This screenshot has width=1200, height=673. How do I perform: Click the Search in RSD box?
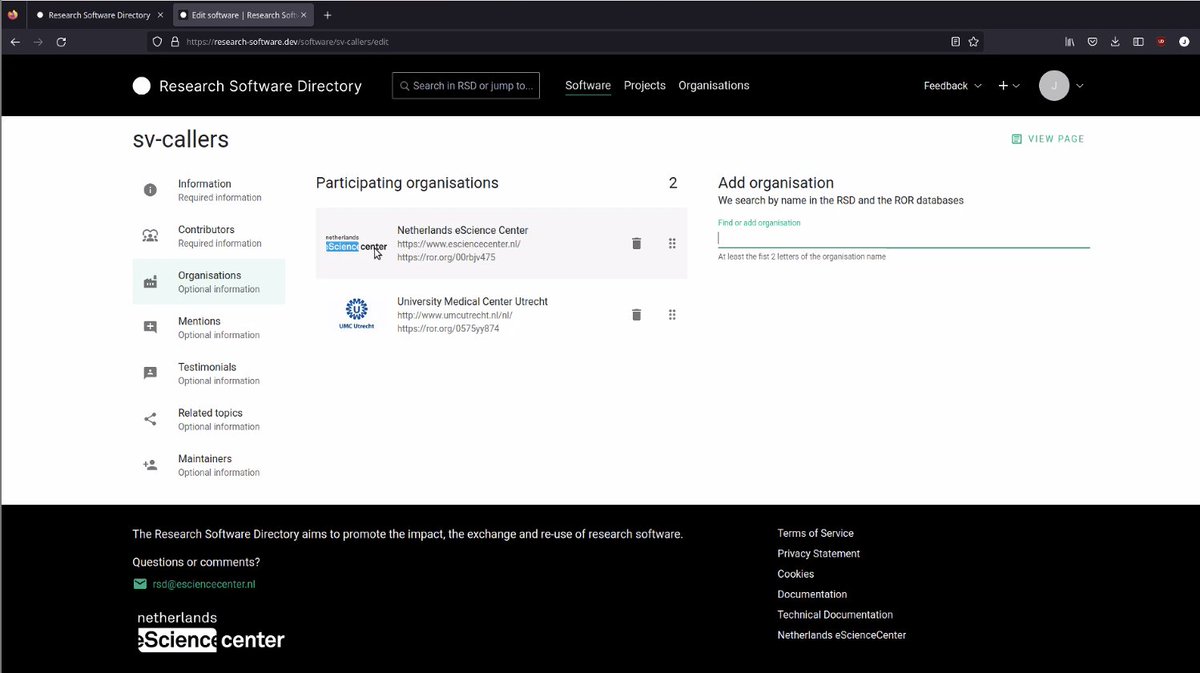(x=466, y=86)
